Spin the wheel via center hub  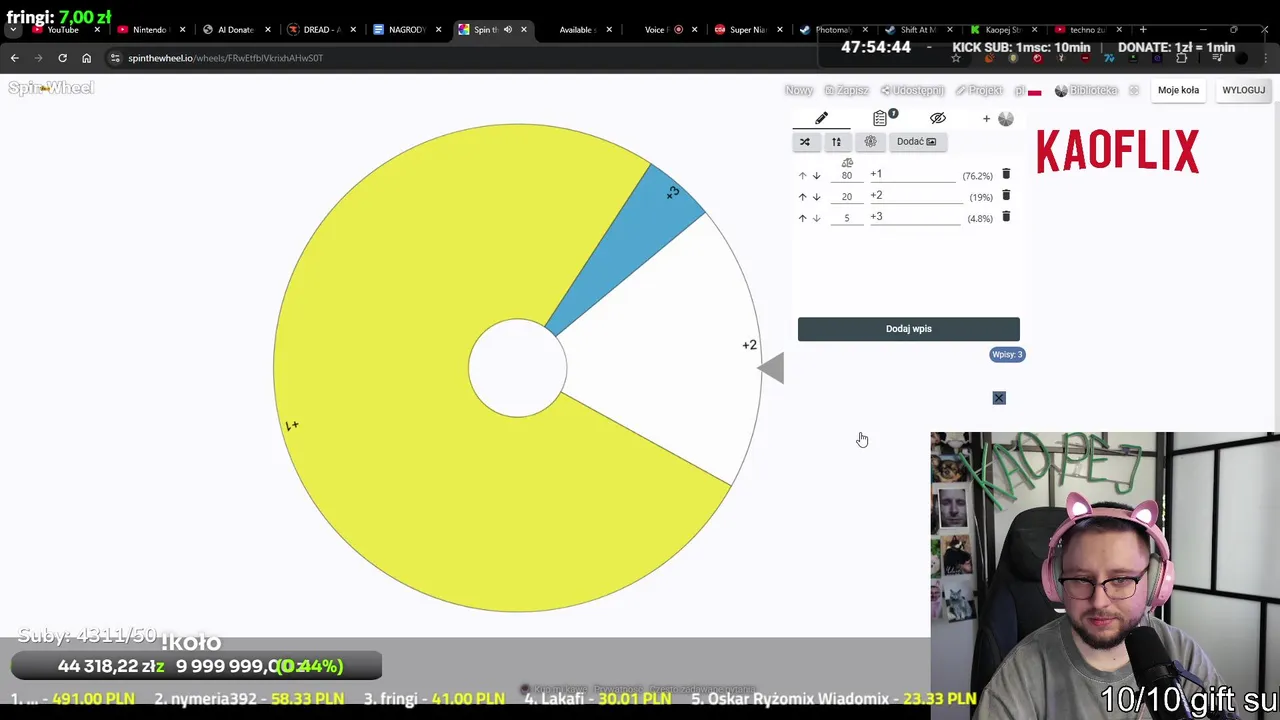click(x=518, y=368)
